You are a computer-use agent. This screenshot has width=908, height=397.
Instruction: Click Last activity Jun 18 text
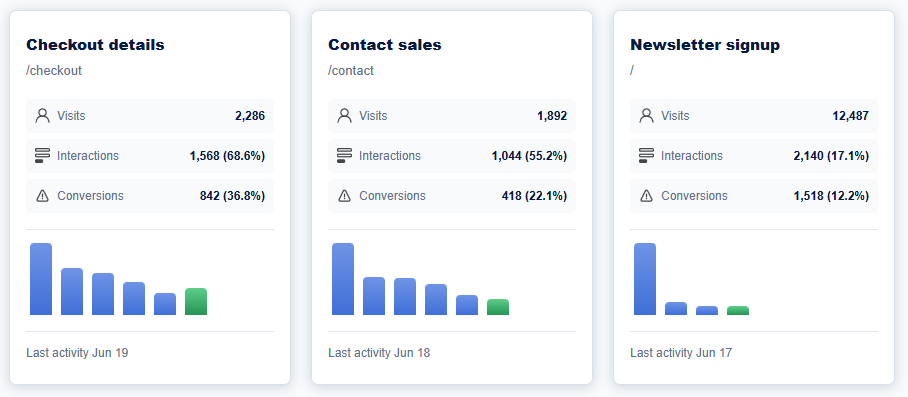click(x=379, y=352)
